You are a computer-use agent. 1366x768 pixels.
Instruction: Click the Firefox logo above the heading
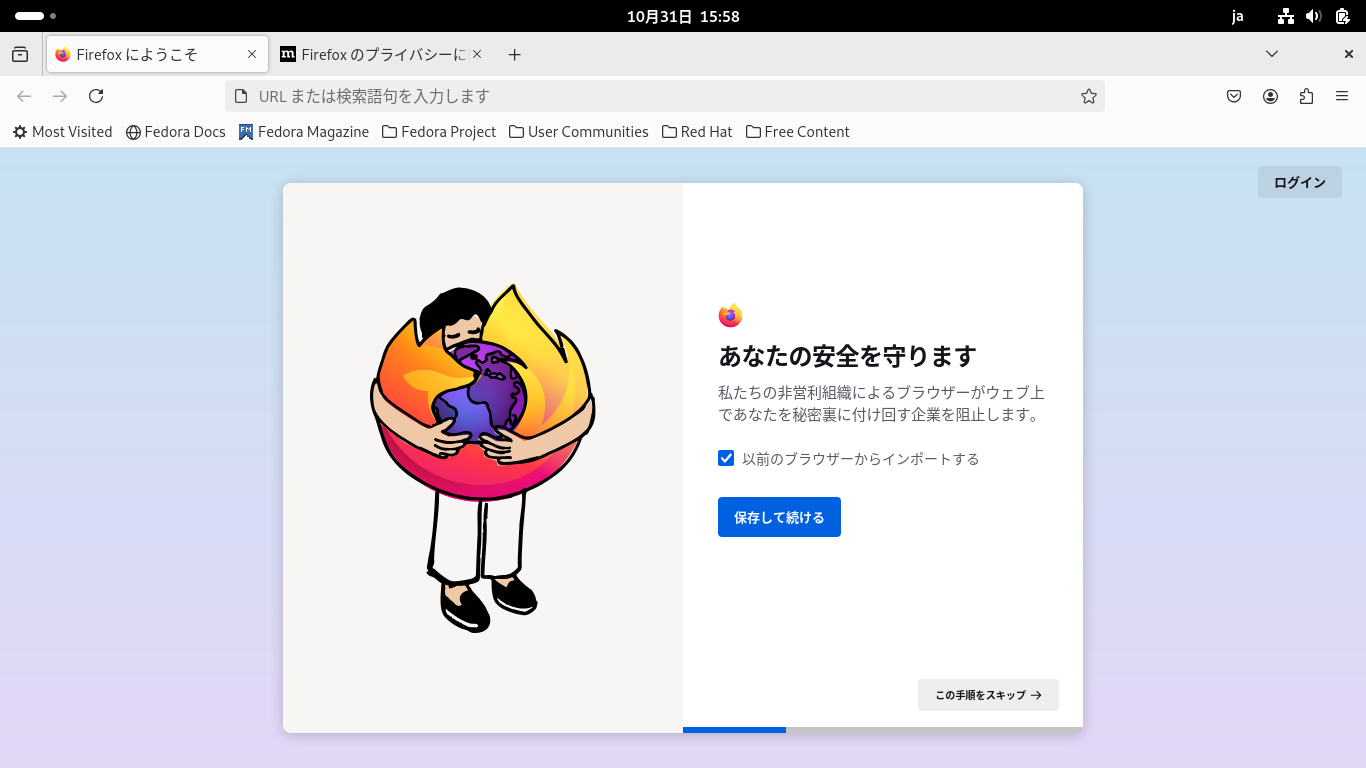pos(731,315)
